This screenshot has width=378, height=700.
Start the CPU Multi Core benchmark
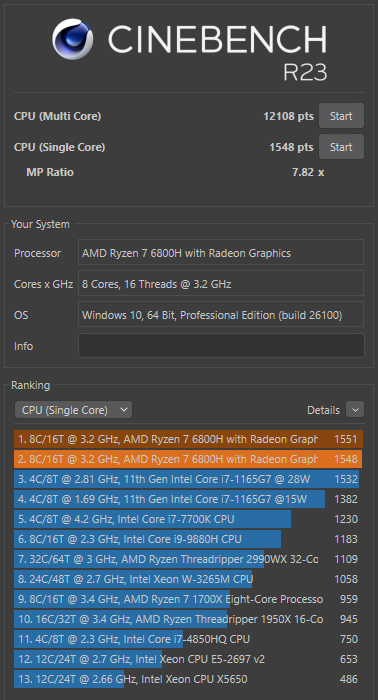pos(341,116)
